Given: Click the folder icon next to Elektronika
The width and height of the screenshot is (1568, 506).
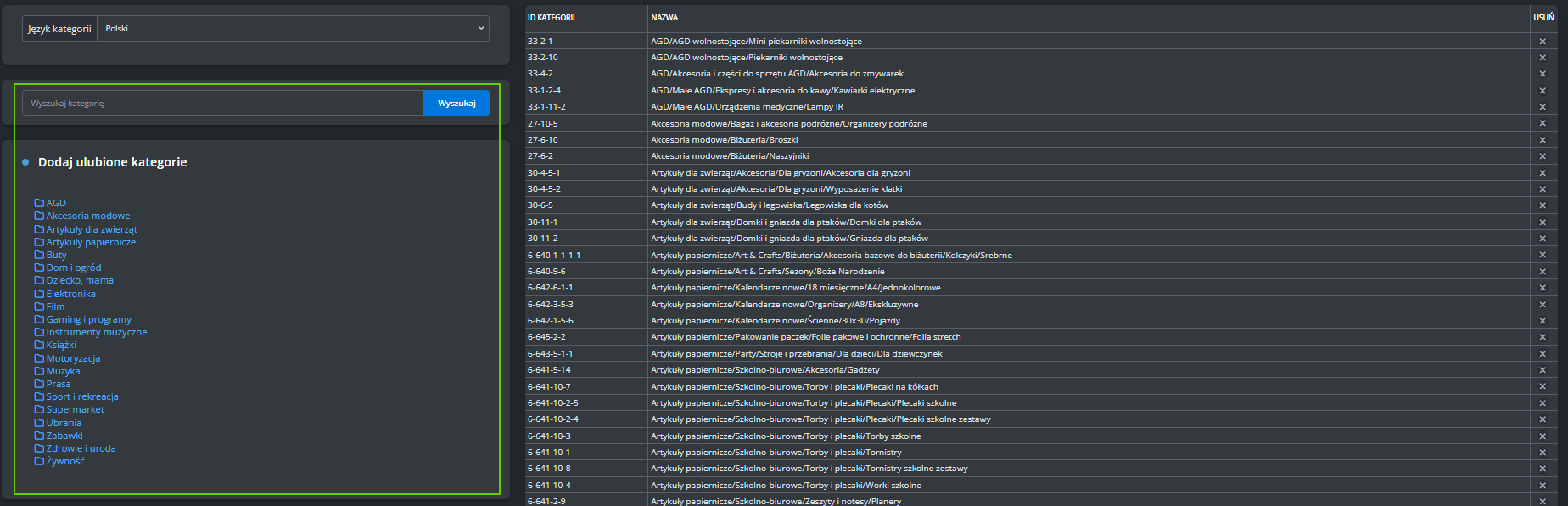Looking at the screenshot, I should click(39, 294).
